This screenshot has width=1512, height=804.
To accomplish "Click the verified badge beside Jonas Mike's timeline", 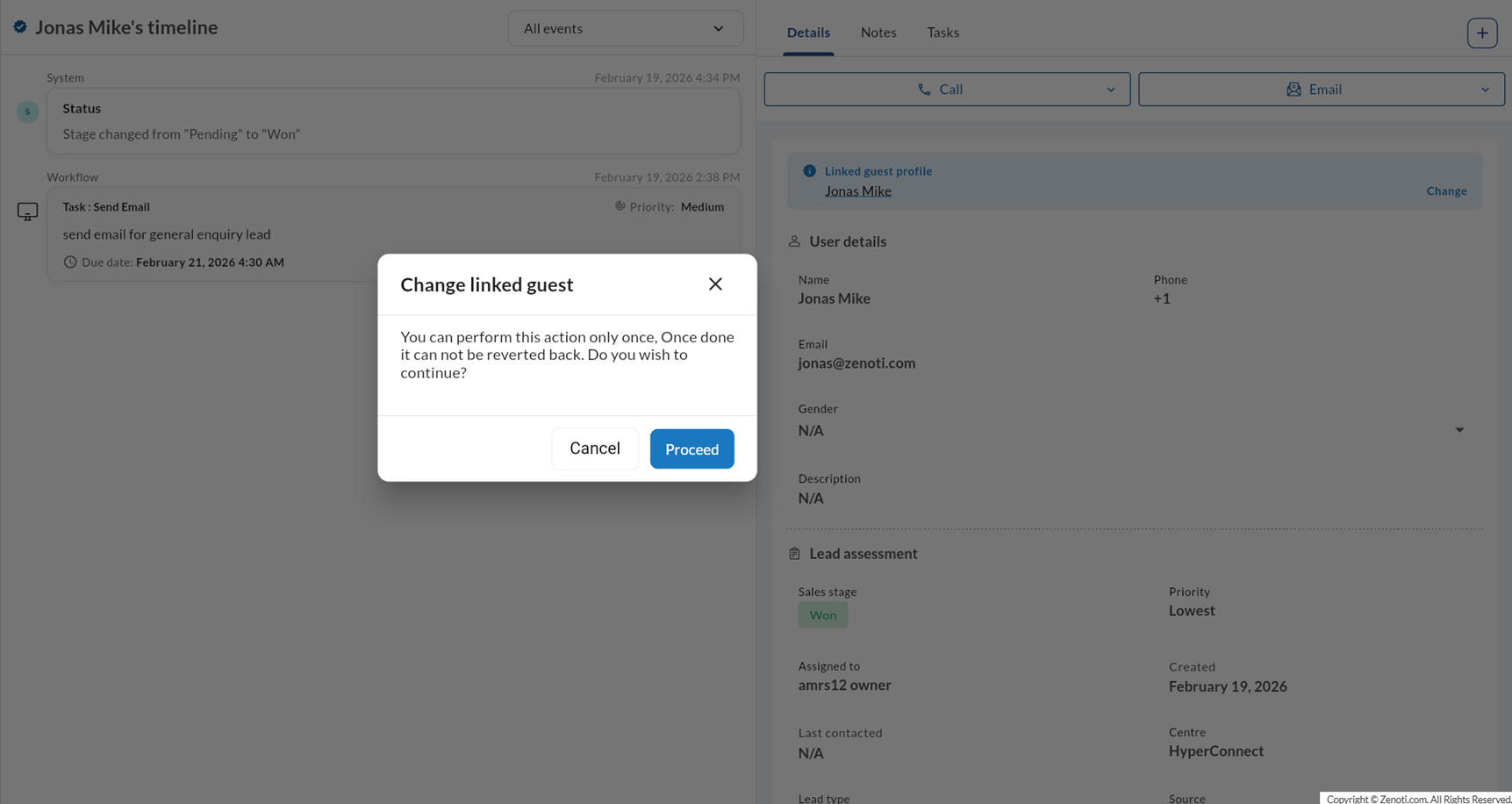I will (19, 26).
